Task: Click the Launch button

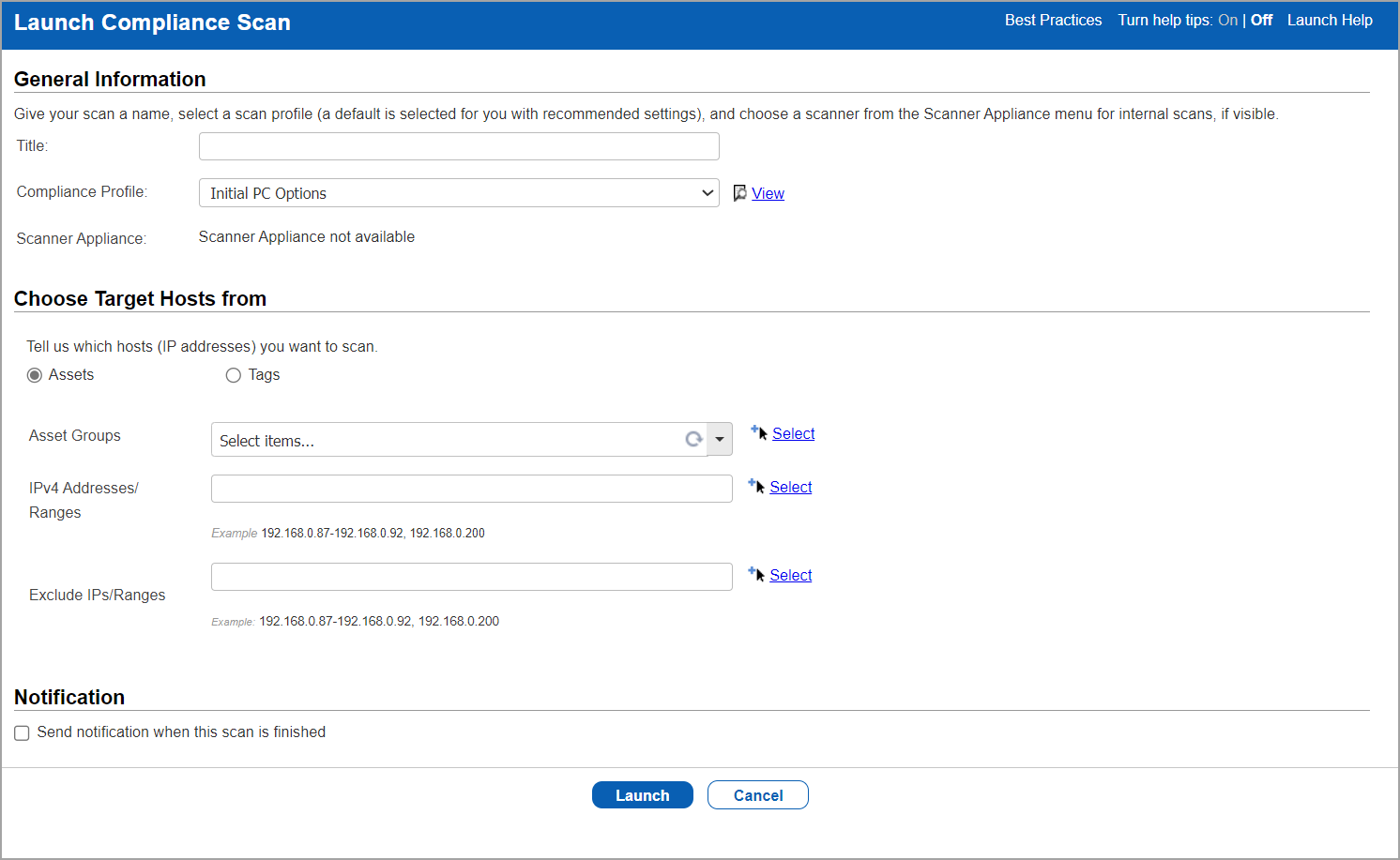Action: click(643, 794)
